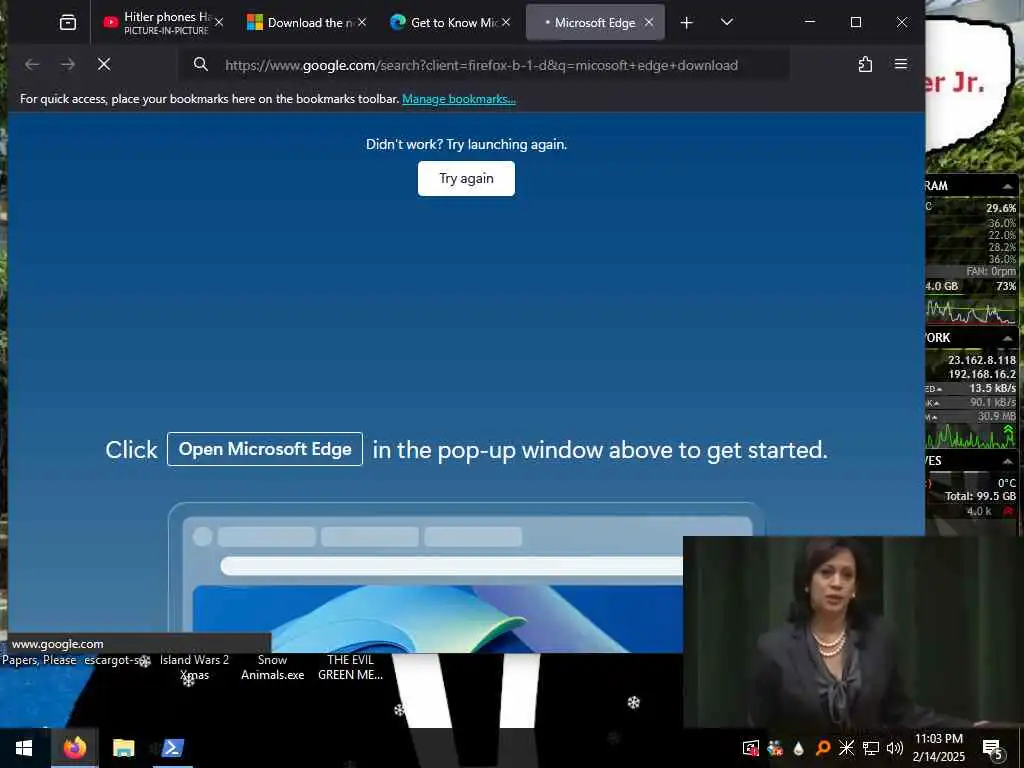Open Firefox hamburger application menu
The height and width of the screenshot is (768, 1024).
pos(901,64)
